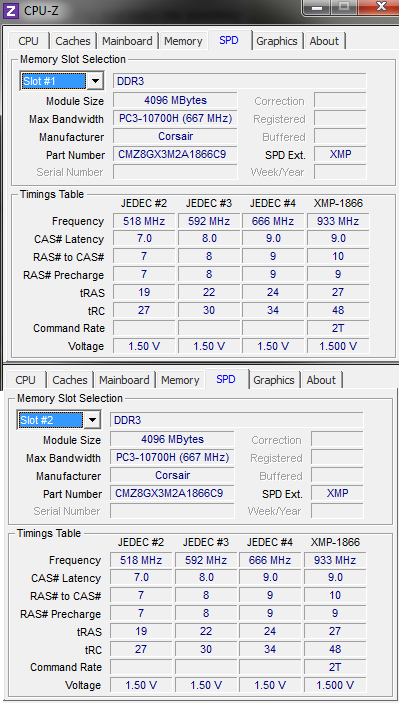Viewport: 399px width, 703px height.
Task: Open the CPU tab in the upper window
Action: tap(28, 41)
